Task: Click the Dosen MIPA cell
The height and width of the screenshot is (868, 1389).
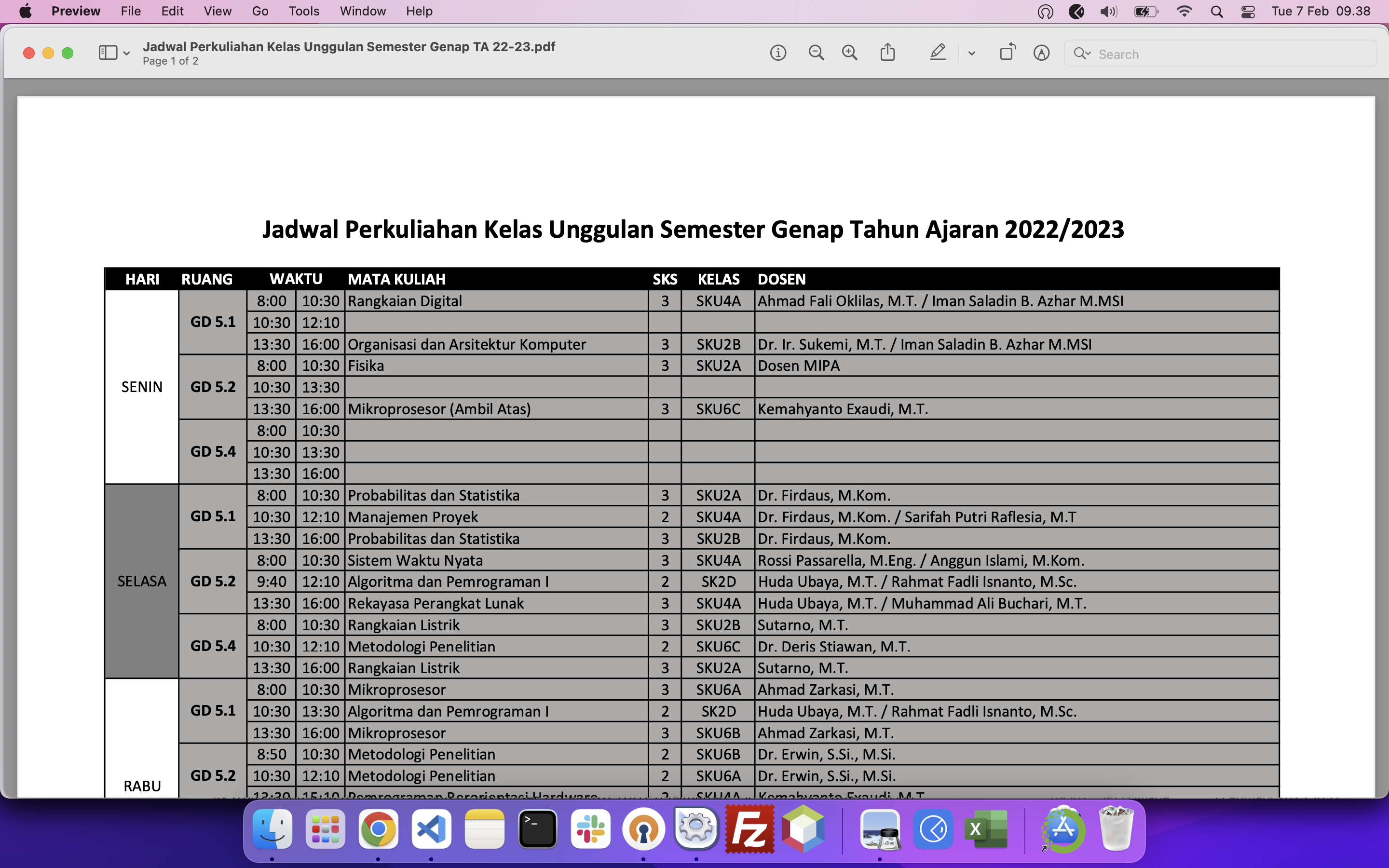Action: point(1017,366)
